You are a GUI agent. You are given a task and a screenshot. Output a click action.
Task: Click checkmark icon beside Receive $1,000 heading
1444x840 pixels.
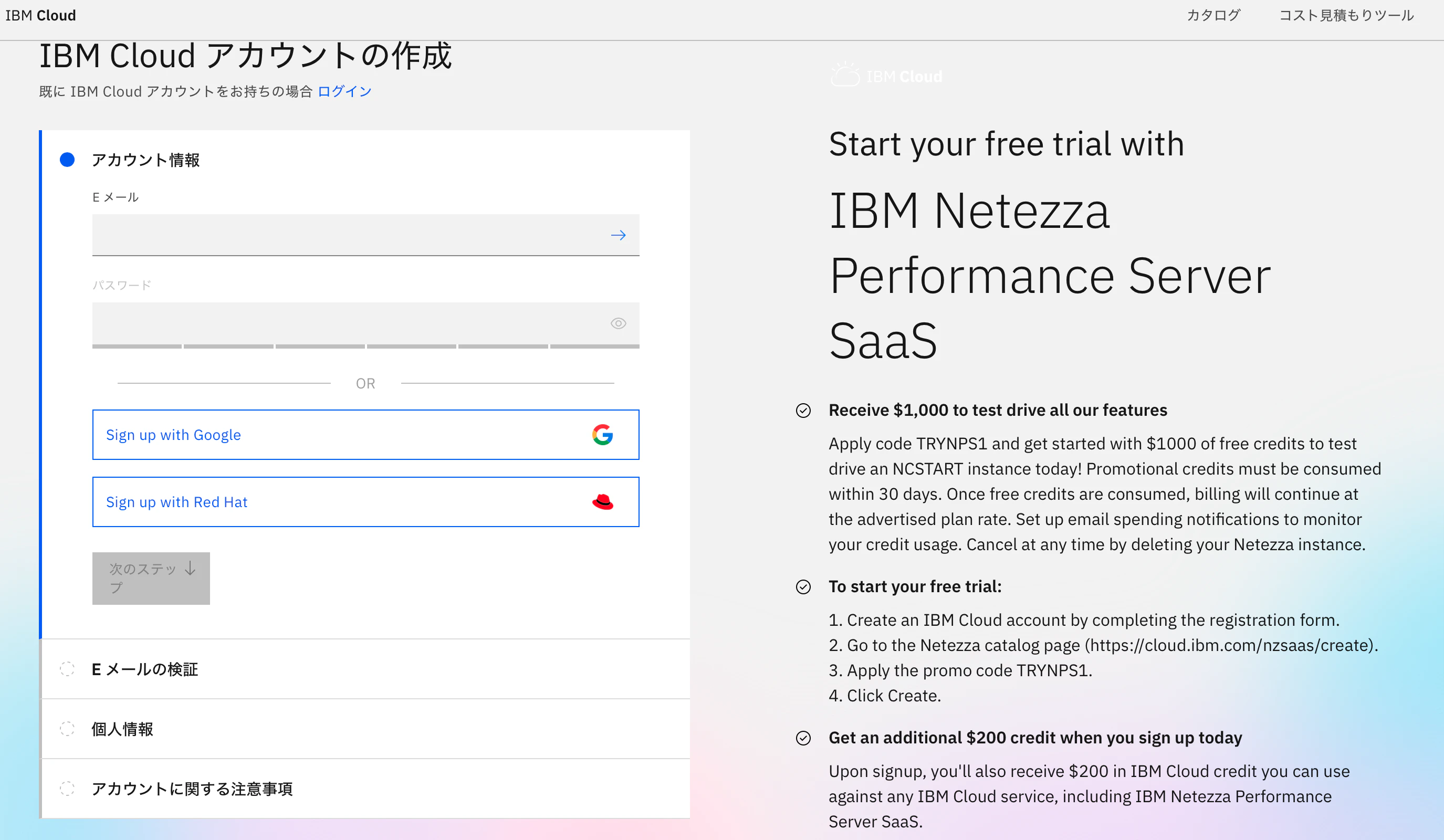(803, 410)
